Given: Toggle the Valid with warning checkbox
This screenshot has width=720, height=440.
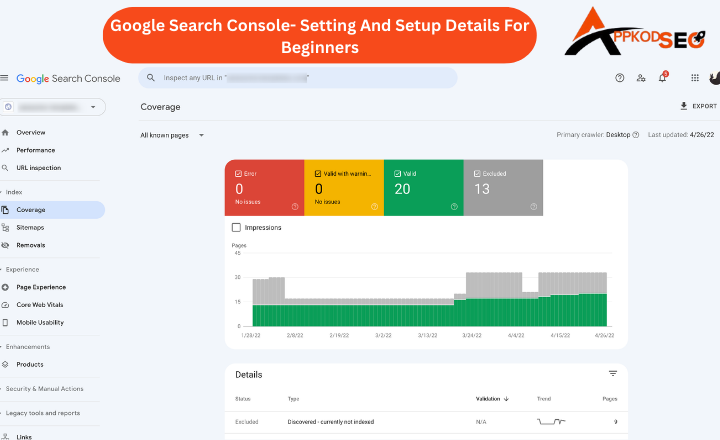Looking at the screenshot, I should [x=318, y=174].
